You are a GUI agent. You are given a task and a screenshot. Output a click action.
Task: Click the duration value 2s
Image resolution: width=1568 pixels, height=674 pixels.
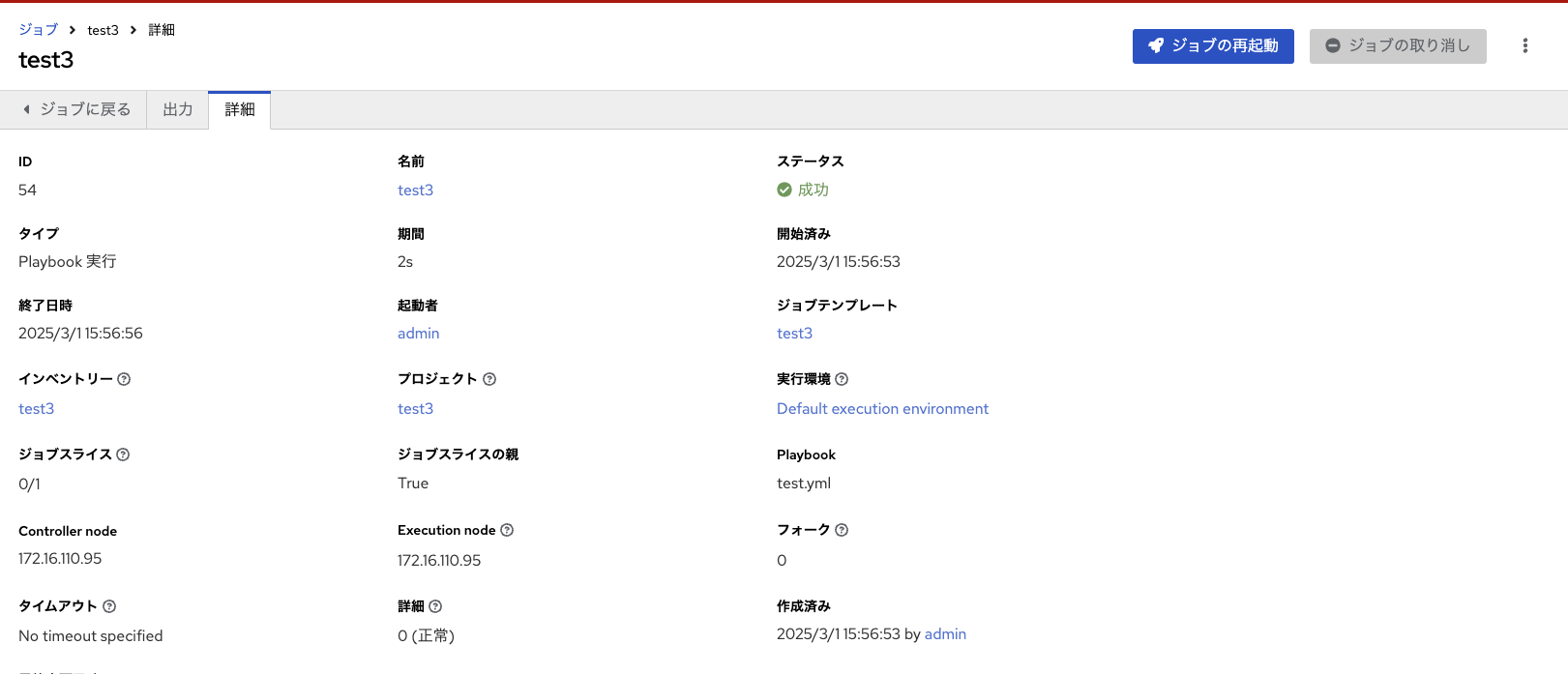[x=405, y=261]
